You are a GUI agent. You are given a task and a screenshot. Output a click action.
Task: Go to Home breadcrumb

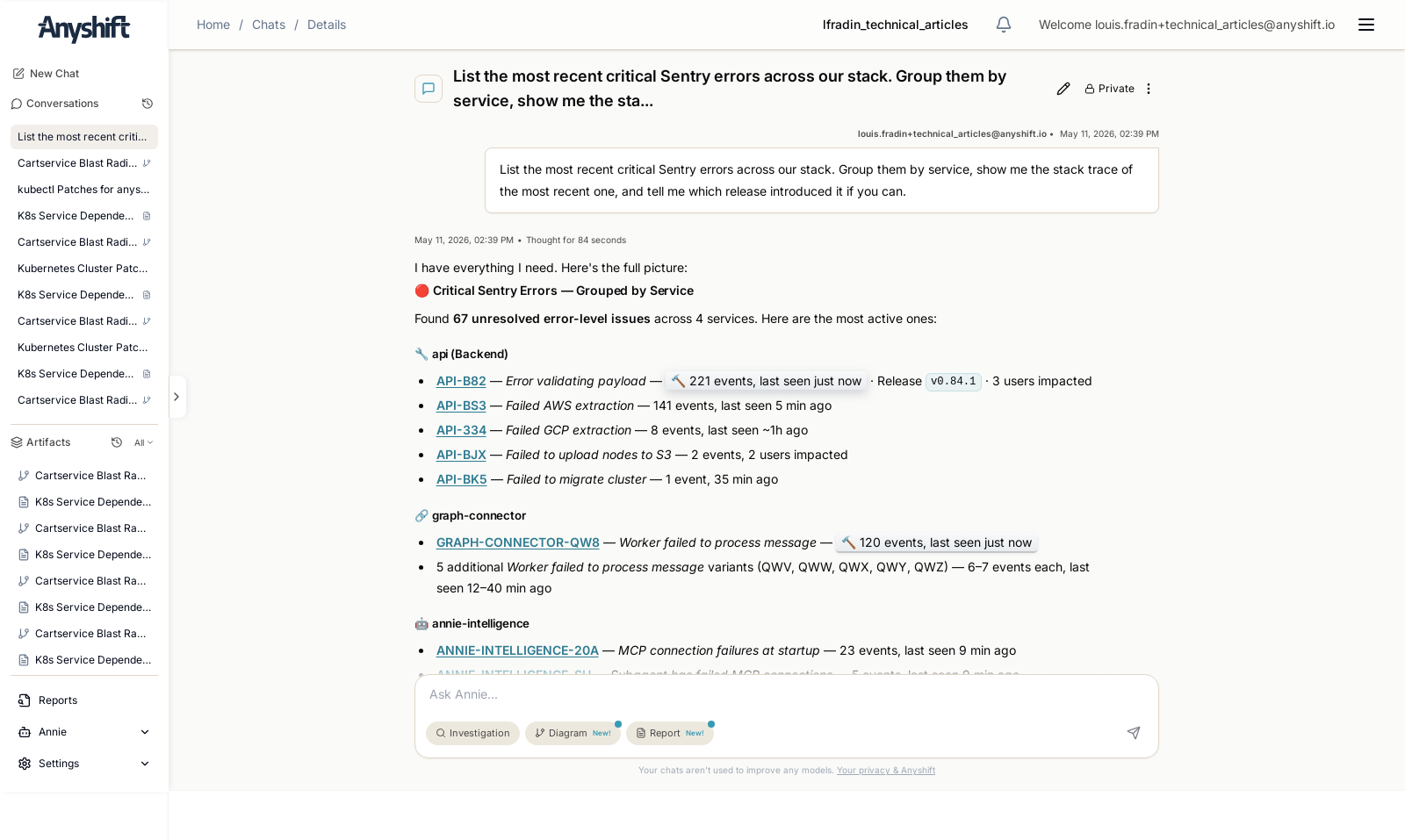pos(213,25)
